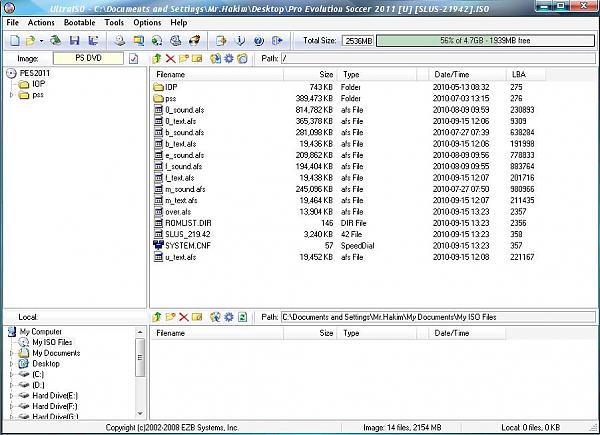Expand the (D:) drive node

pos(11,385)
